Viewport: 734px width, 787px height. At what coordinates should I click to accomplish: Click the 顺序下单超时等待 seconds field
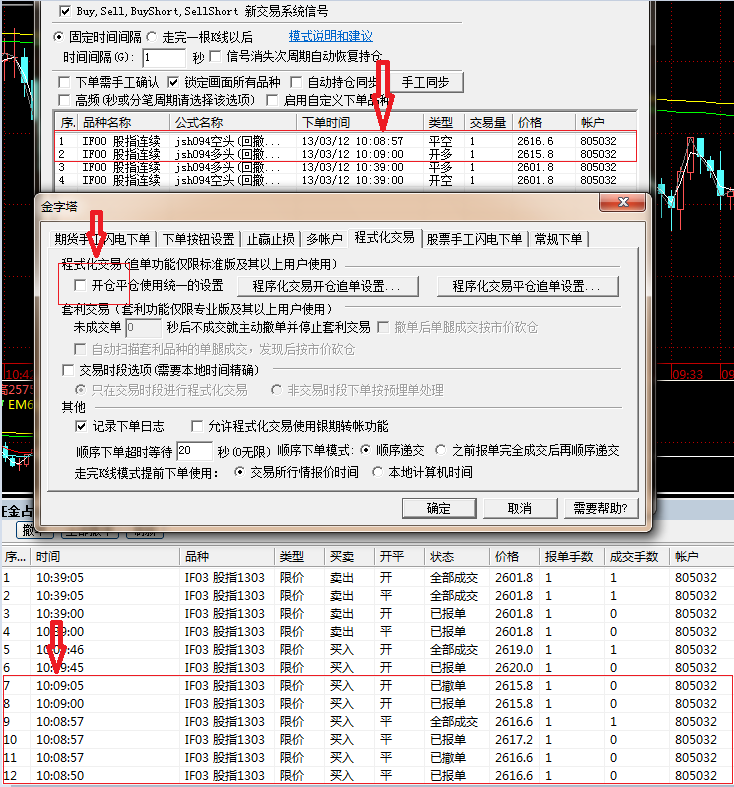pos(194,451)
